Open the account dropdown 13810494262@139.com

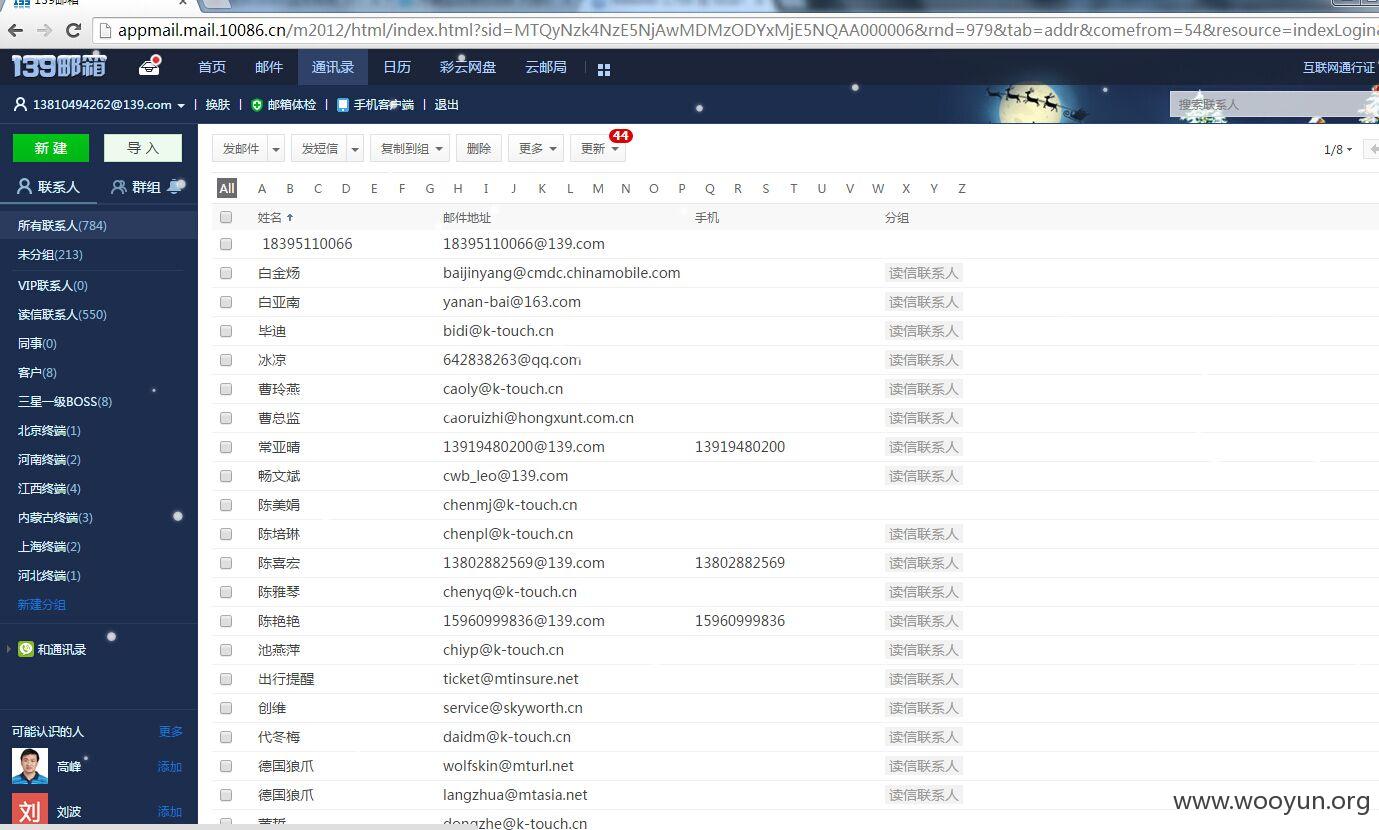point(109,105)
